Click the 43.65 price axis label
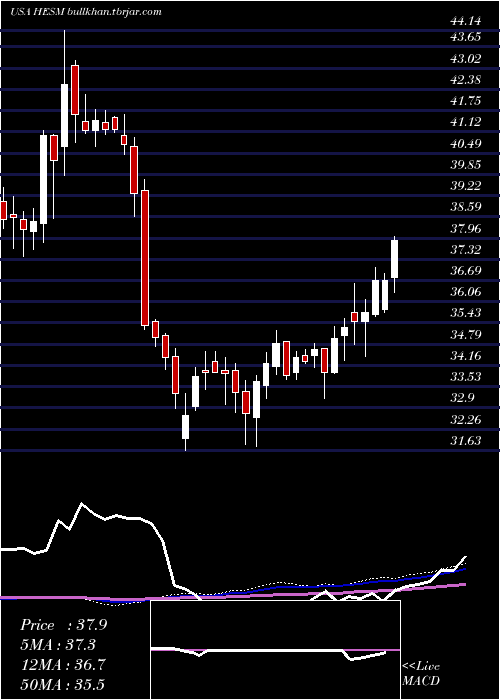The width and height of the screenshot is (500, 700). pyautogui.click(x=466, y=37)
